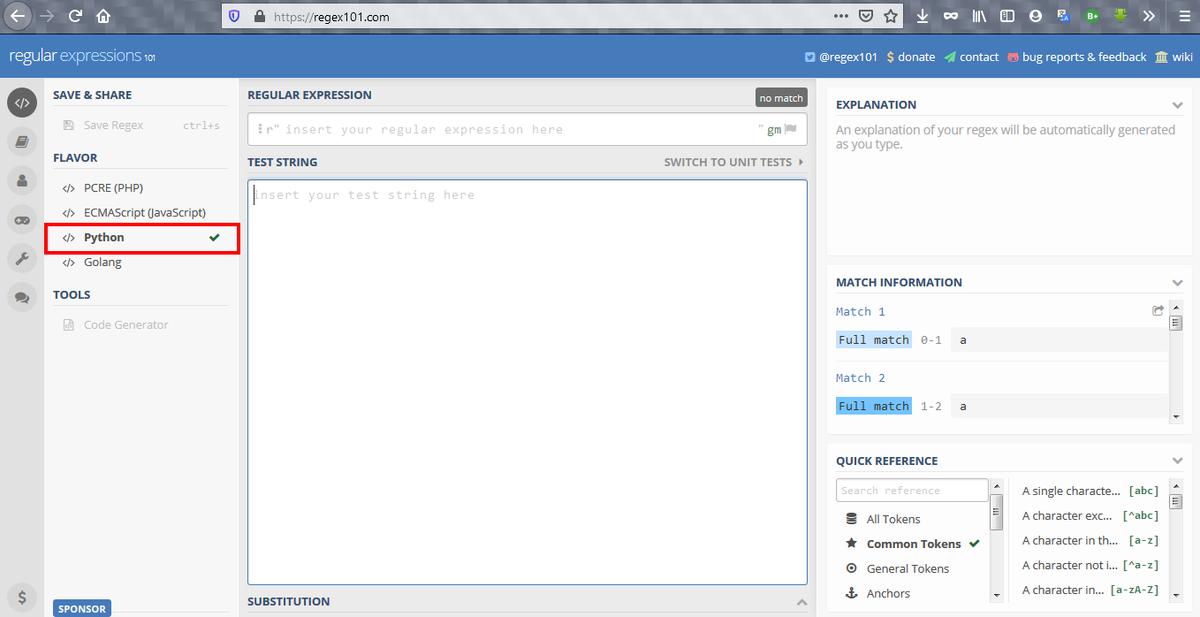Select the [a-zA-Z] token row
Screen dimensions: 1200x617
coord(1090,590)
